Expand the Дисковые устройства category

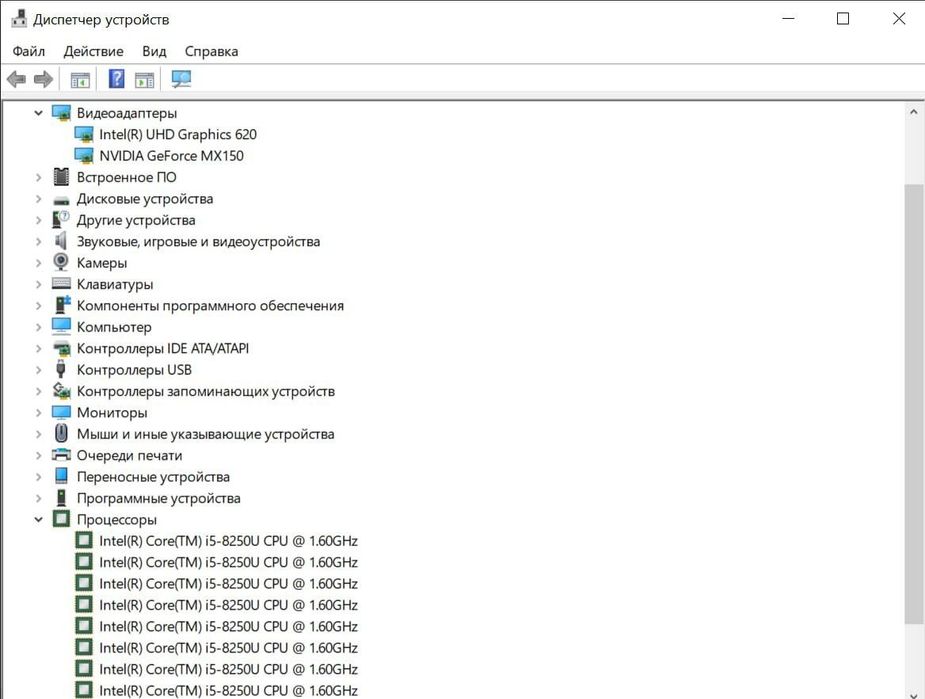38,199
